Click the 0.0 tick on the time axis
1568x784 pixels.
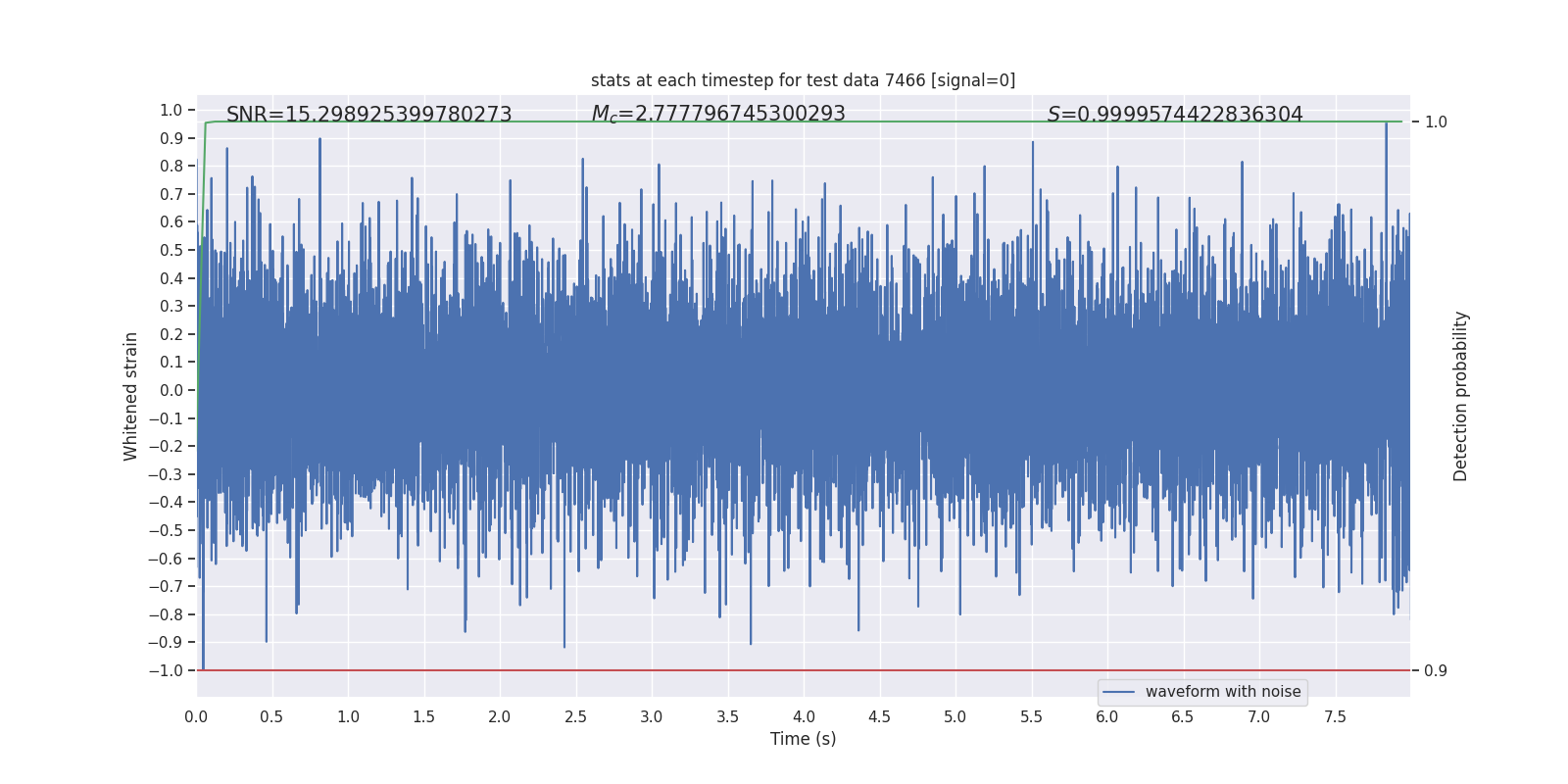click(196, 717)
